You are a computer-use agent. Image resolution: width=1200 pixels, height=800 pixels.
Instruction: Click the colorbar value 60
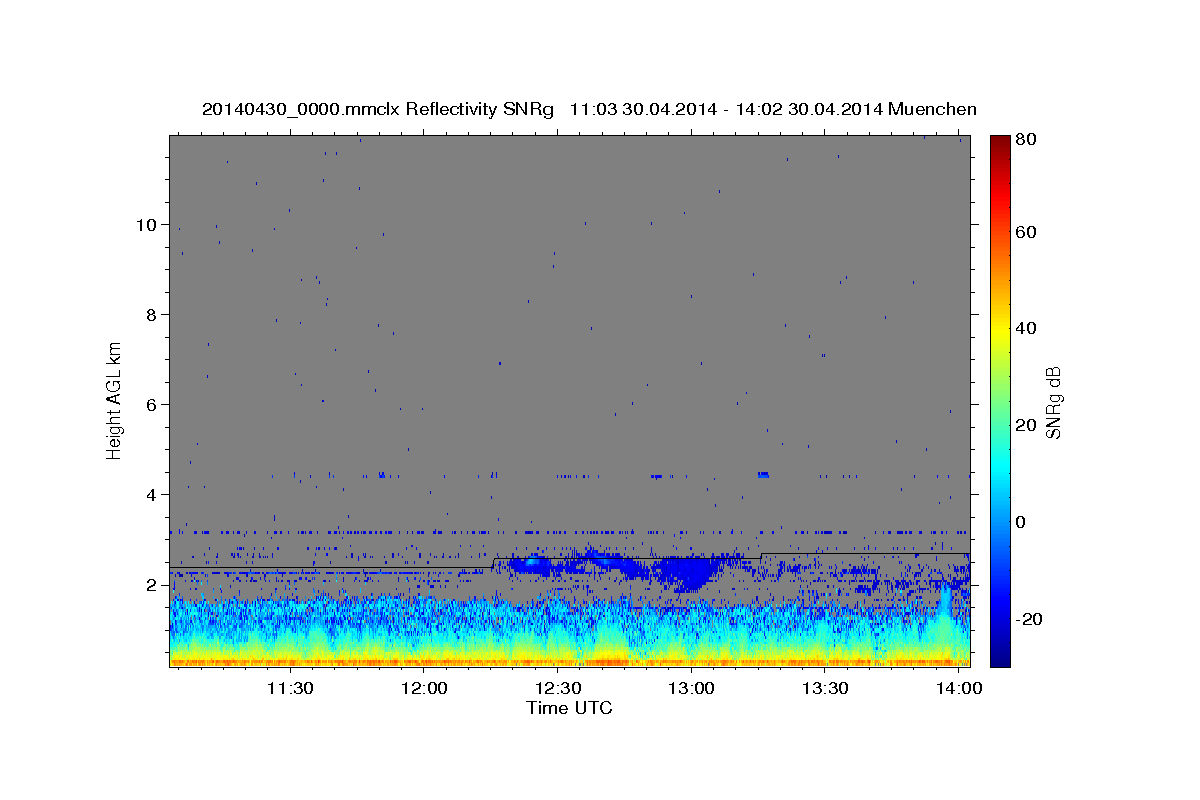click(x=1025, y=232)
